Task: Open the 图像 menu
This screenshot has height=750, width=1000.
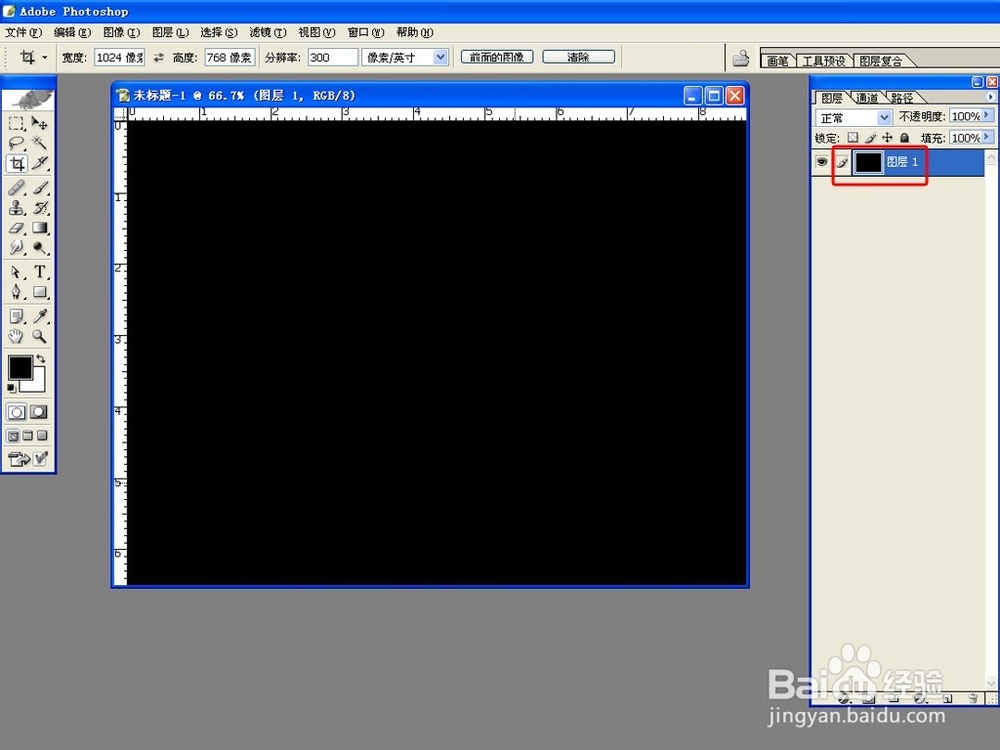Action: (121, 33)
